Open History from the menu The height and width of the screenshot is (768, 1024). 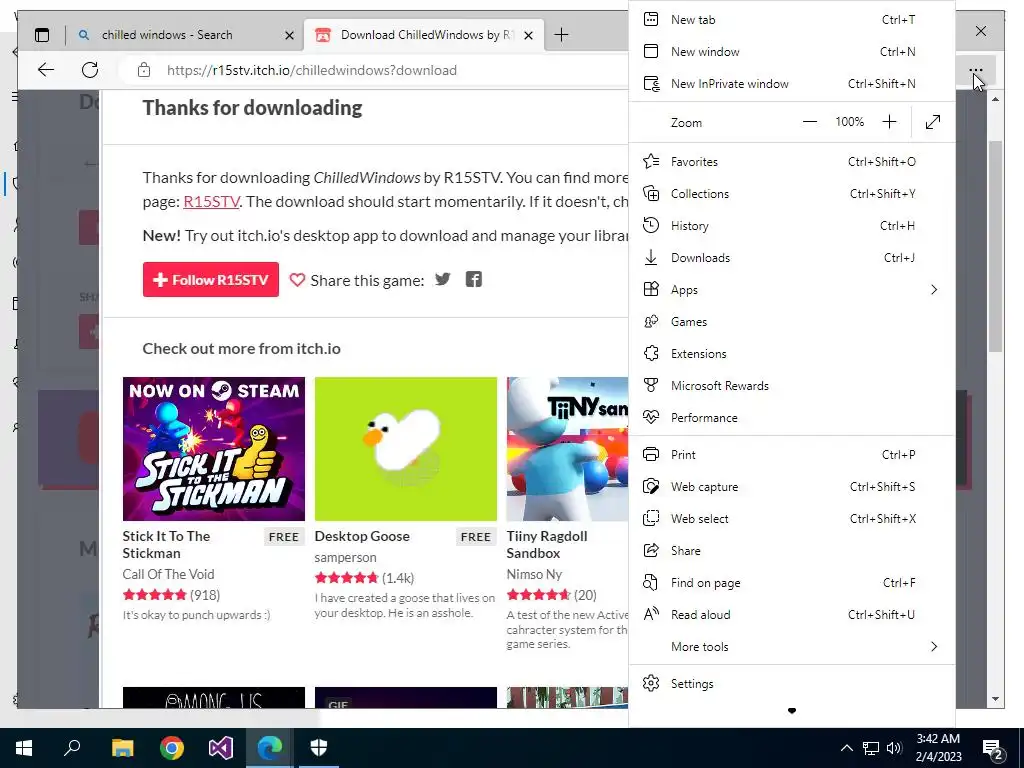point(792,225)
